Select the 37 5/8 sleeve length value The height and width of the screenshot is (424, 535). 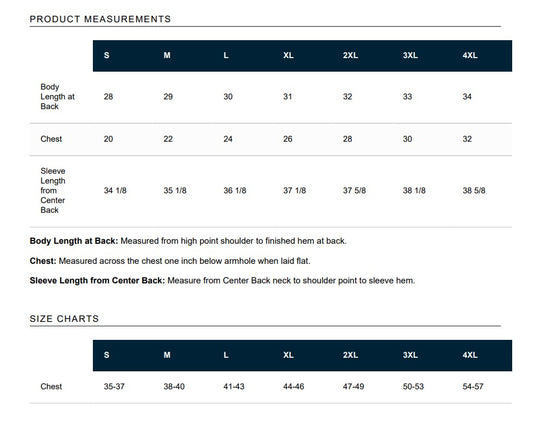click(354, 190)
